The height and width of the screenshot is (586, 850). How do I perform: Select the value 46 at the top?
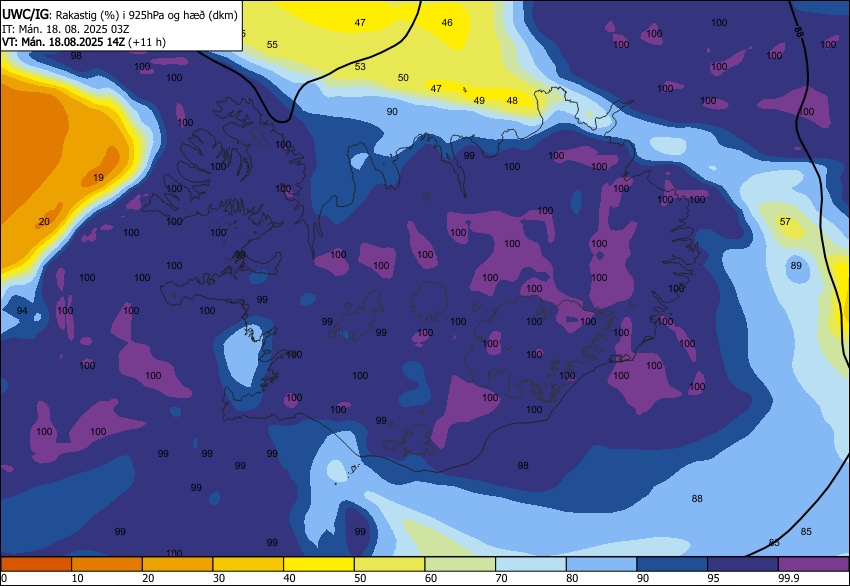tap(447, 23)
